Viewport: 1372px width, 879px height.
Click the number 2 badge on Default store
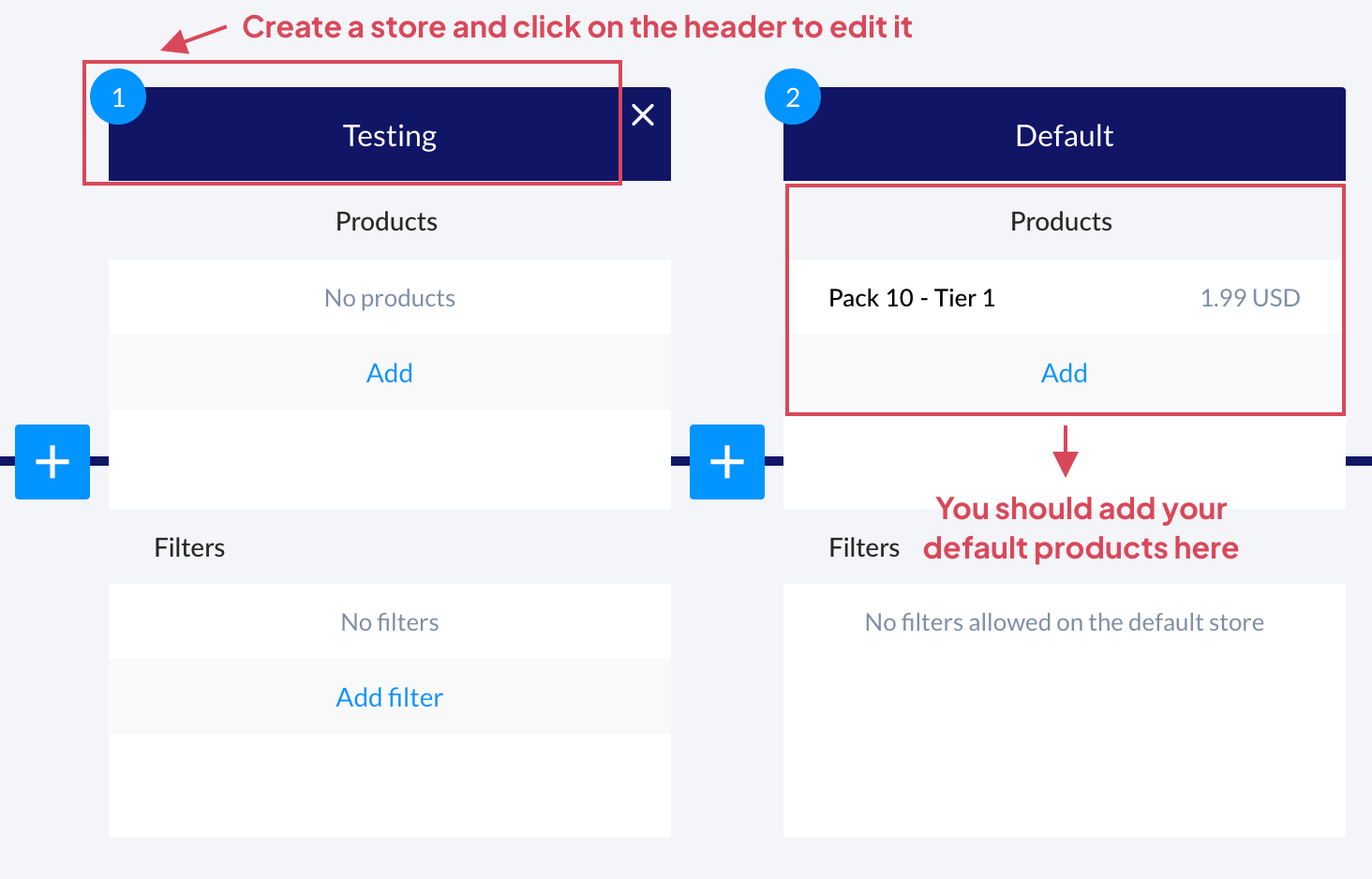tap(793, 97)
